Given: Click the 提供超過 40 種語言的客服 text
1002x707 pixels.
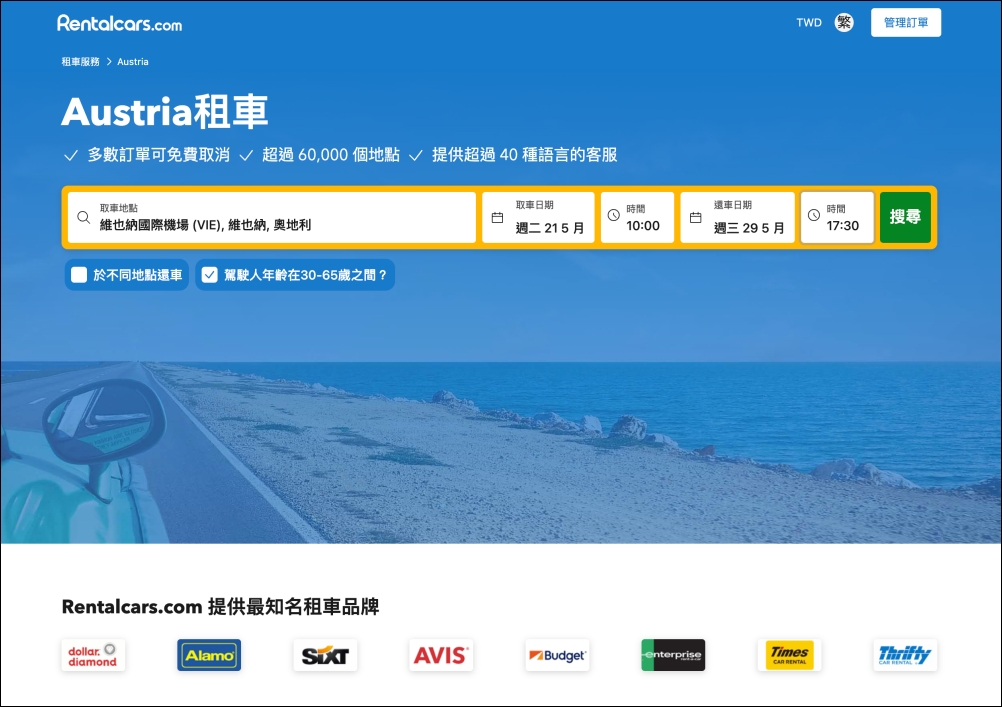Looking at the screenshot, I should coord(525,155).
